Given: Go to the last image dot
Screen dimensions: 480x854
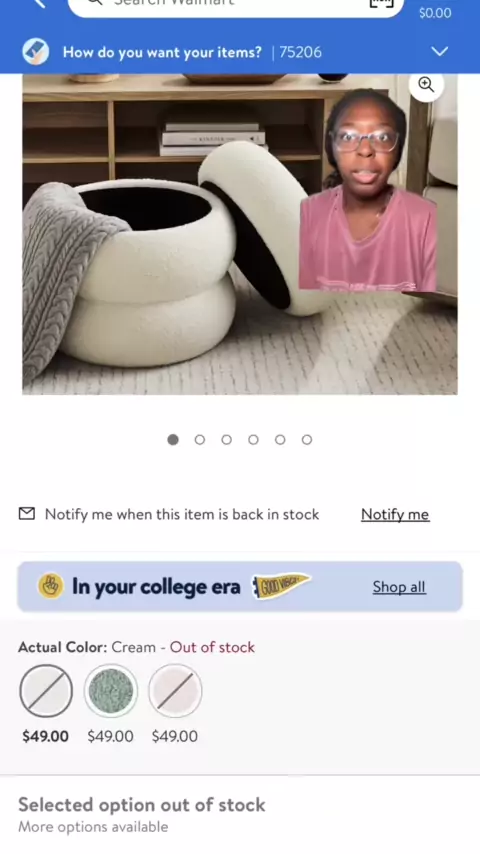Looking at the screenshot, I should [307, 440].
